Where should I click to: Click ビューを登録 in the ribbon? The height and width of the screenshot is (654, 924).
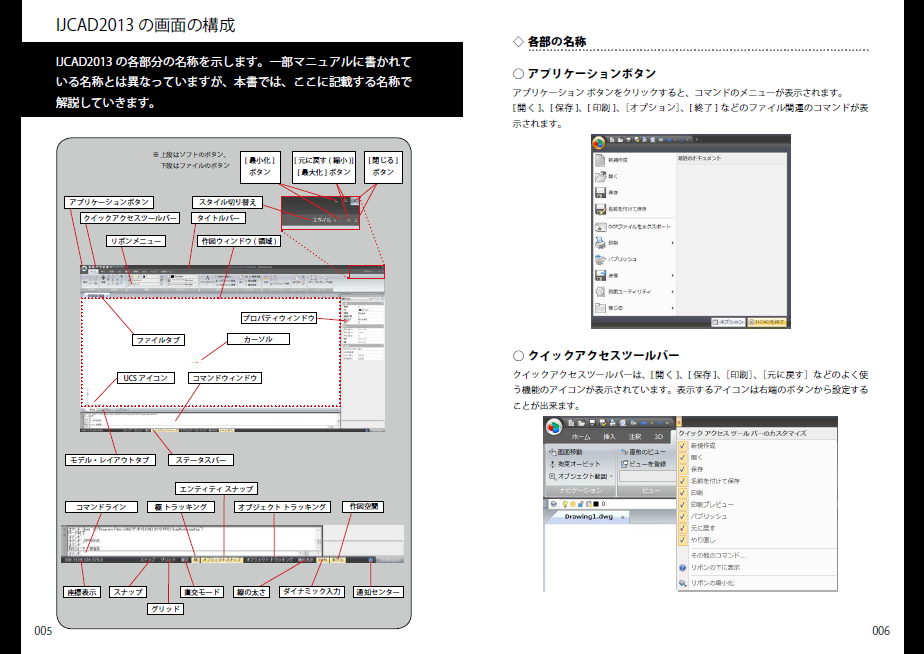[643, 464]
